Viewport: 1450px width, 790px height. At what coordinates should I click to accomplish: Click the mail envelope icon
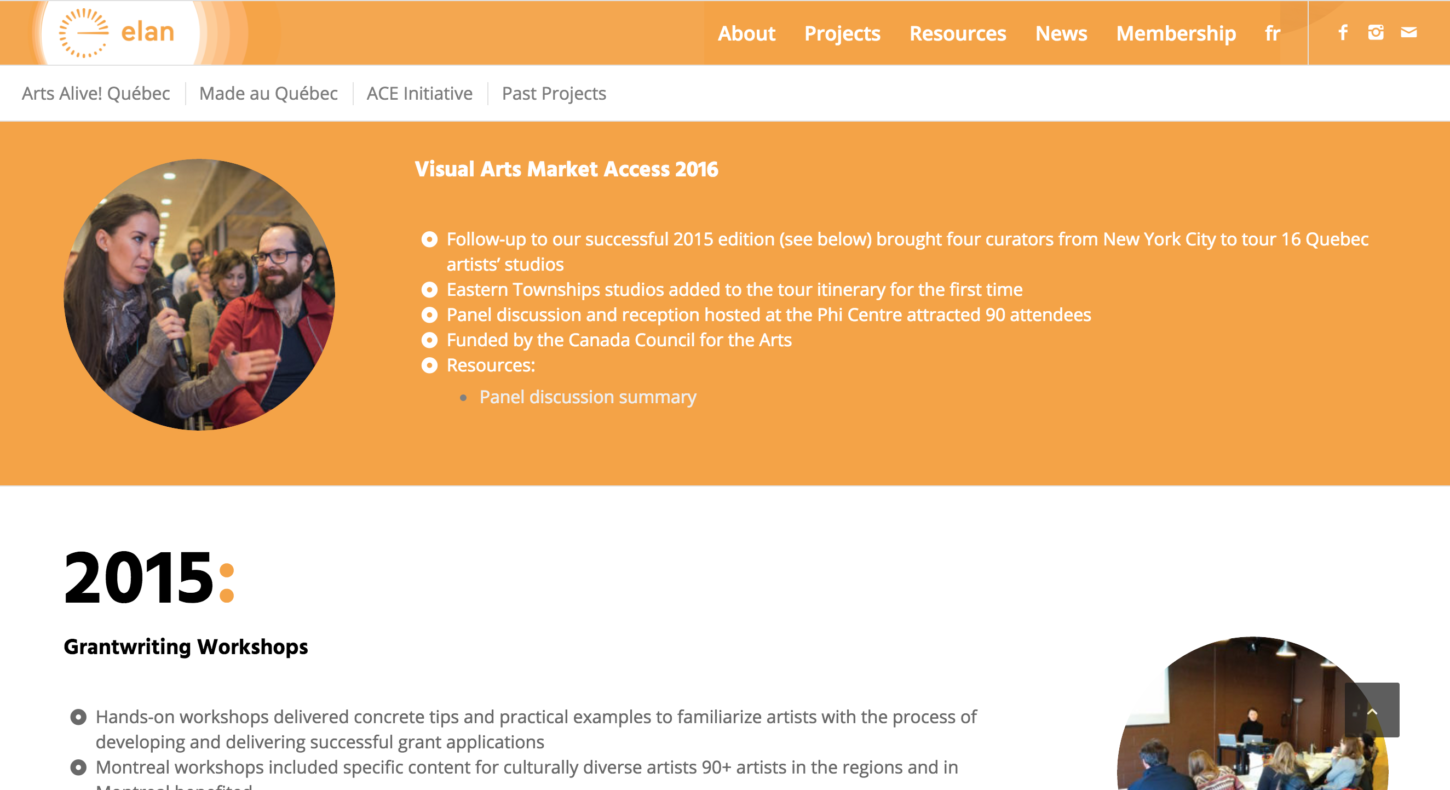click(1408, 32)
